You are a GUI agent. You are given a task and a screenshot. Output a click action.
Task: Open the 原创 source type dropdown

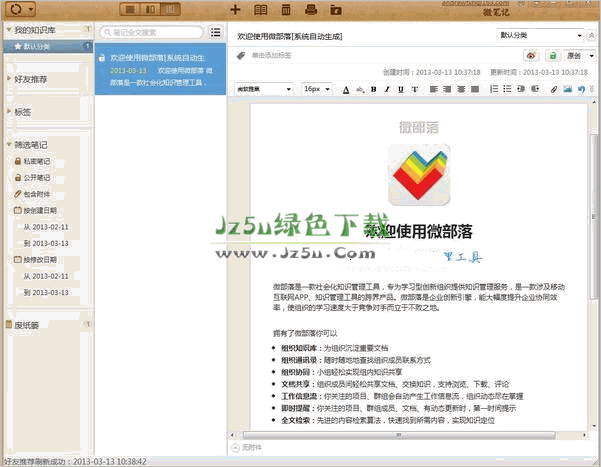click(580, 56)
